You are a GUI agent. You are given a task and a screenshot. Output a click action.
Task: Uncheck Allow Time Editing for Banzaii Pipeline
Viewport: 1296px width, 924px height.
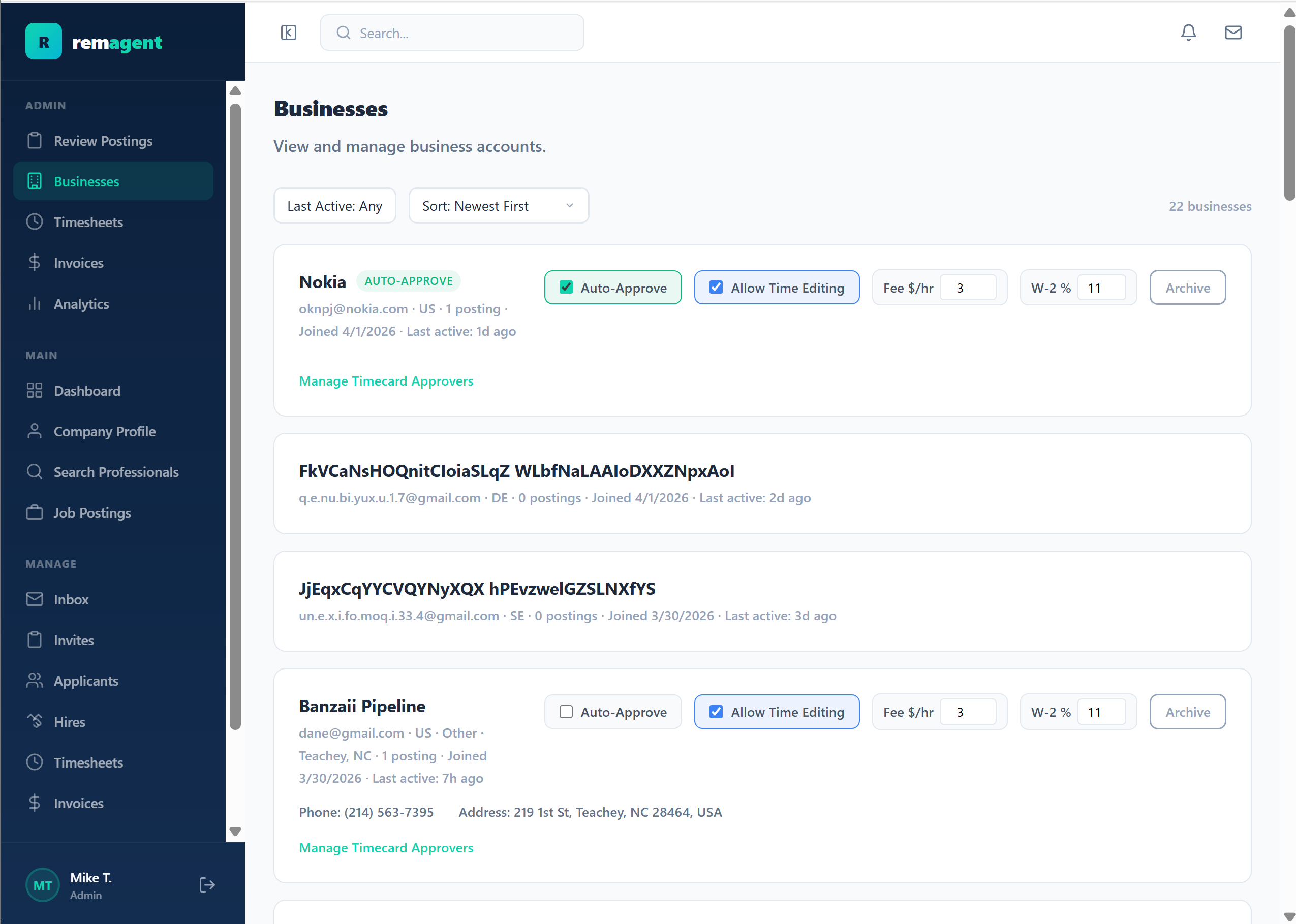(716, 712)
